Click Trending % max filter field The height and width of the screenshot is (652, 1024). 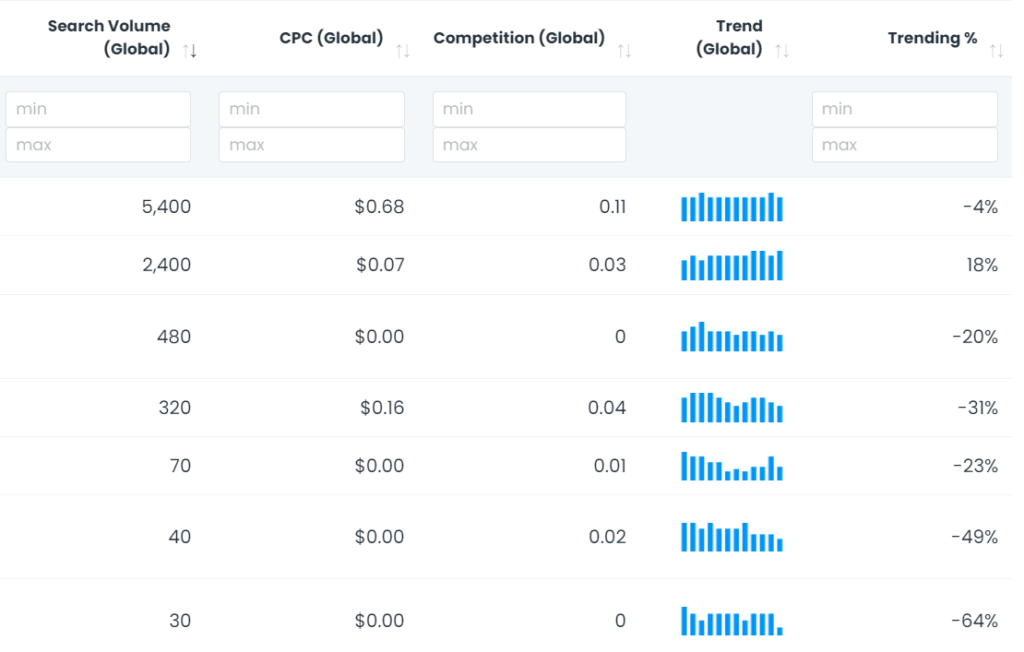point(904,145)
